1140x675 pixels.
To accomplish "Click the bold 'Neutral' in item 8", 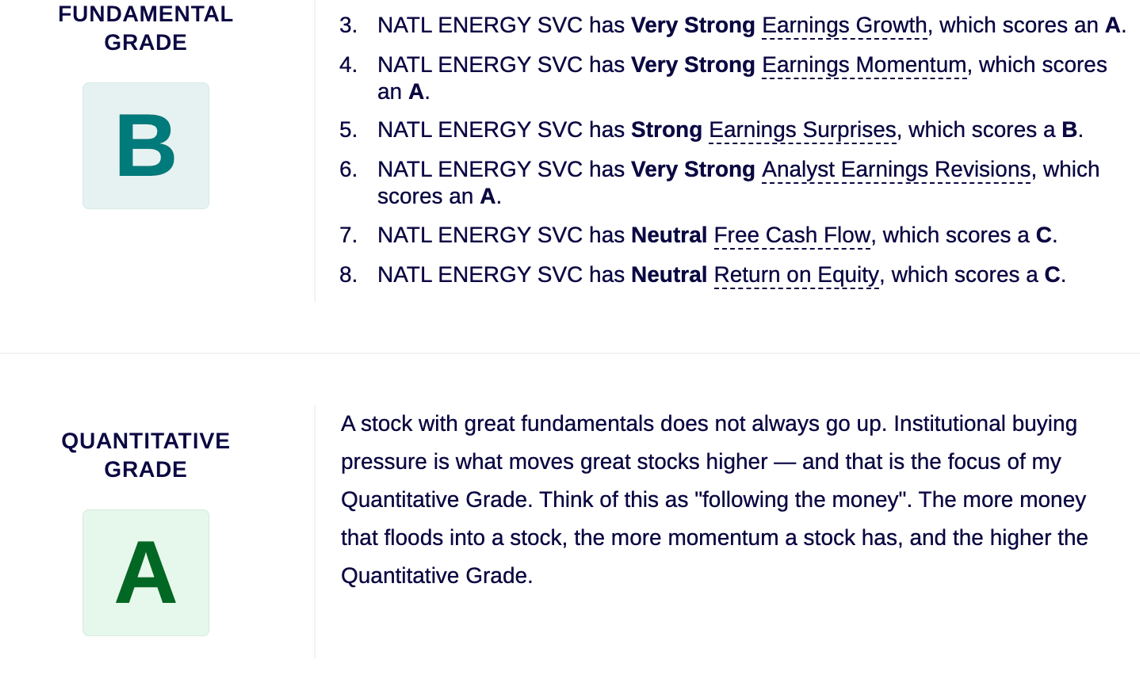I will [x=669, y=275].
